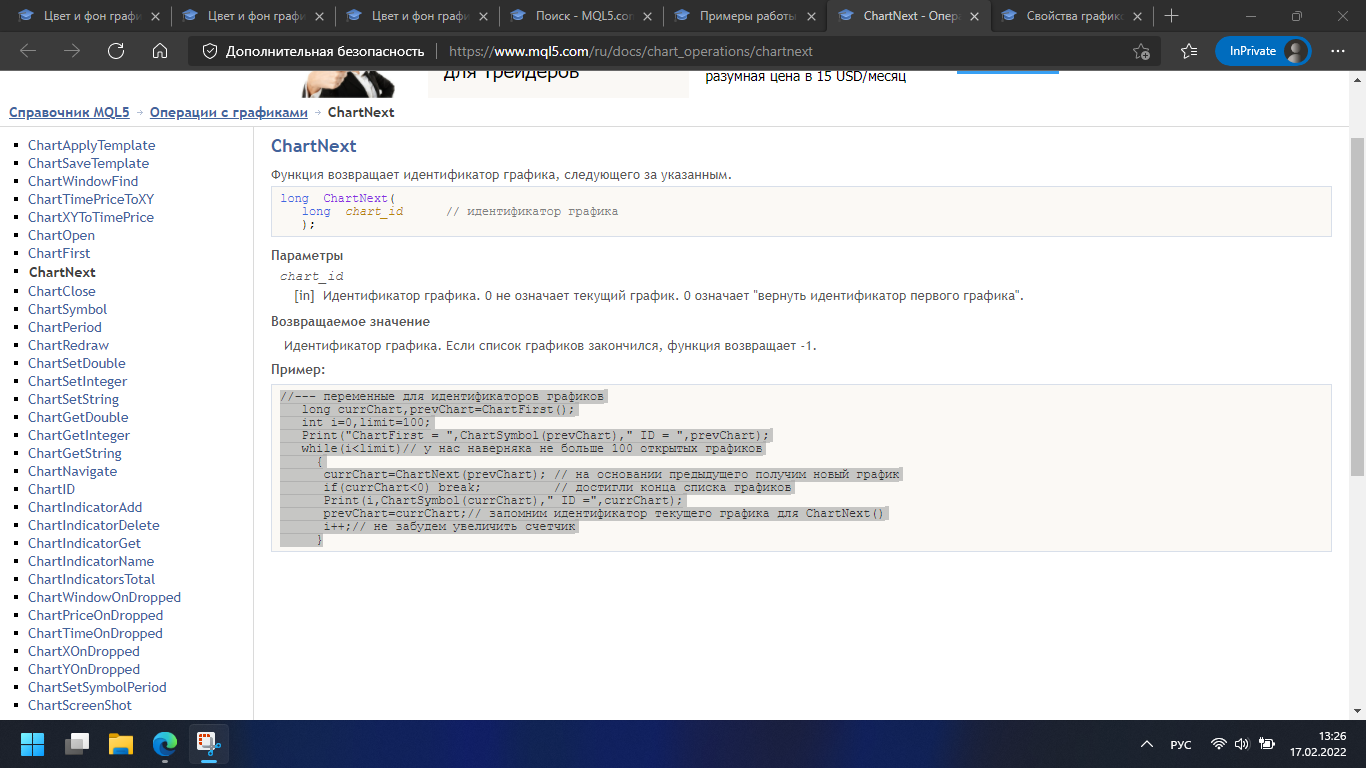The width and height of the screenshot is (1366, 768).
Task: Open Windows Start menu
Action: pyautogui.click(x=33, y=744)
